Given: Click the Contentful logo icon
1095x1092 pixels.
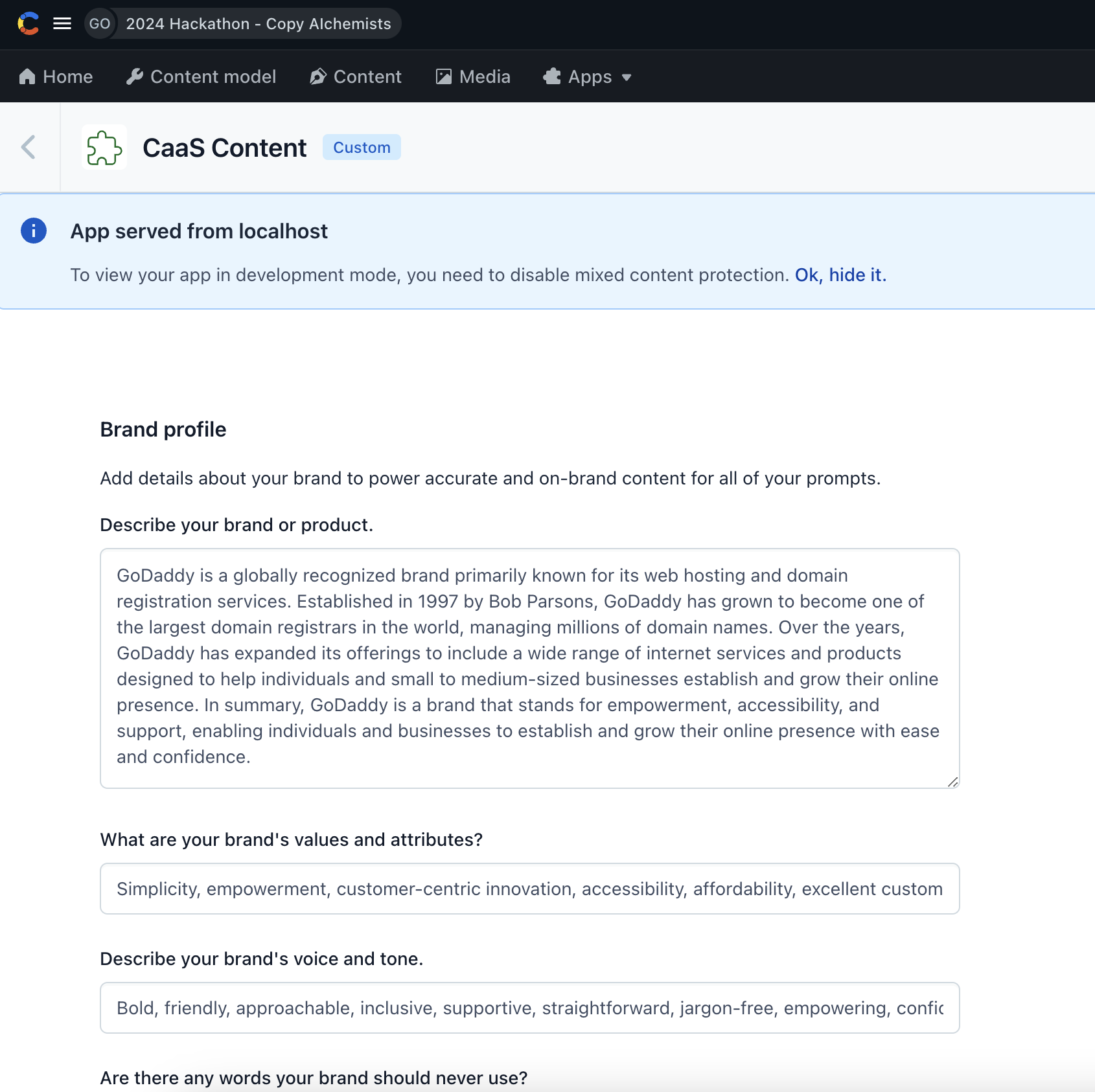Looking at the screenshot, I should pyautogui.click(x=28, y=24).
